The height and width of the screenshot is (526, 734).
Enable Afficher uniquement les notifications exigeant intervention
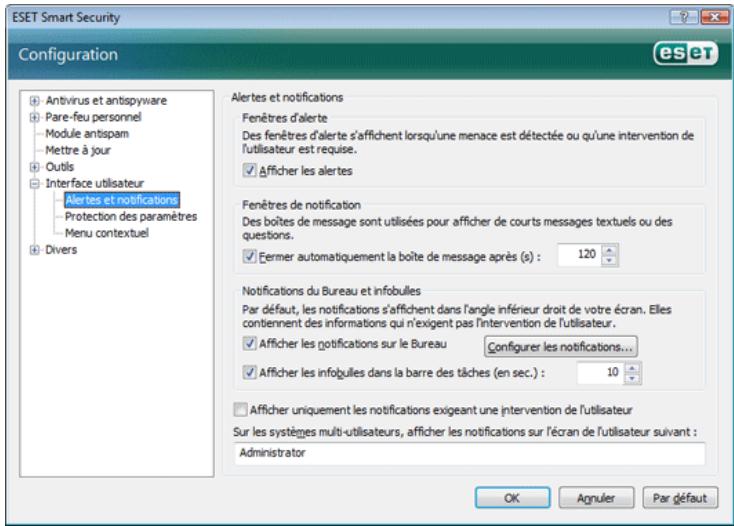240,410
